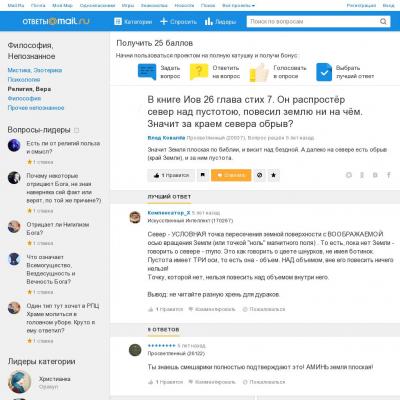This screenshot has width=400, height=400.
Task: Click the crossed-circle block icon
Action: (x=259, y=175)
